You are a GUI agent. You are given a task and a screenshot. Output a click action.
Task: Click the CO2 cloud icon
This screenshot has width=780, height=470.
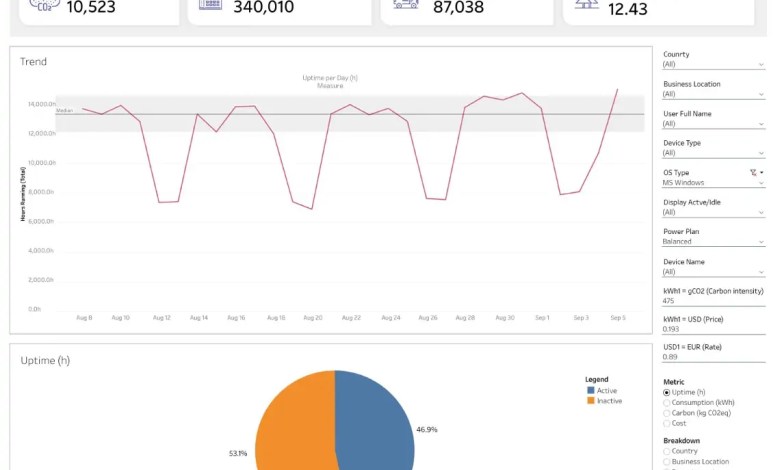[x=44, y=5]
